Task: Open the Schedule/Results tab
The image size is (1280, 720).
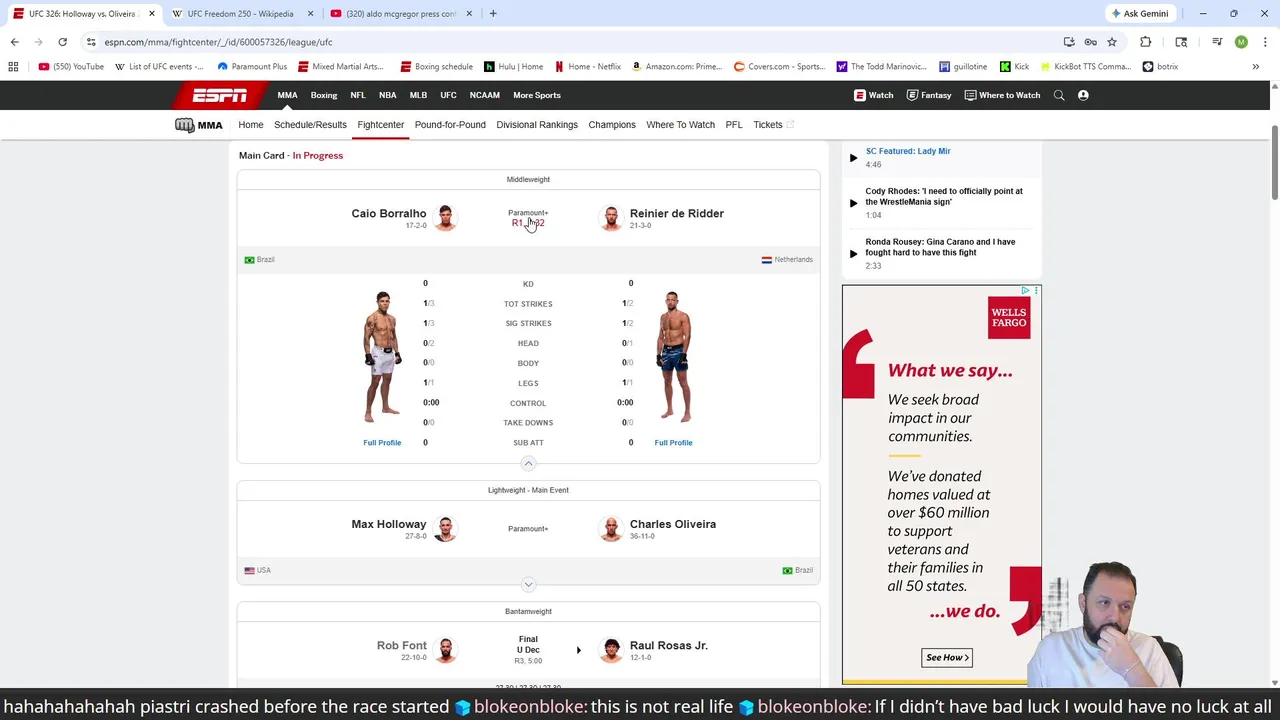Action: 310,125
